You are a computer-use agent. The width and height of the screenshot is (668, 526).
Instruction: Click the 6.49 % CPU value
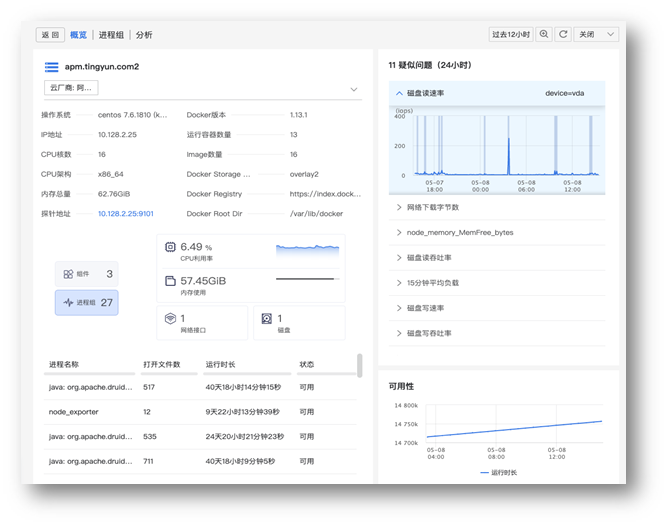click(196, 247)
